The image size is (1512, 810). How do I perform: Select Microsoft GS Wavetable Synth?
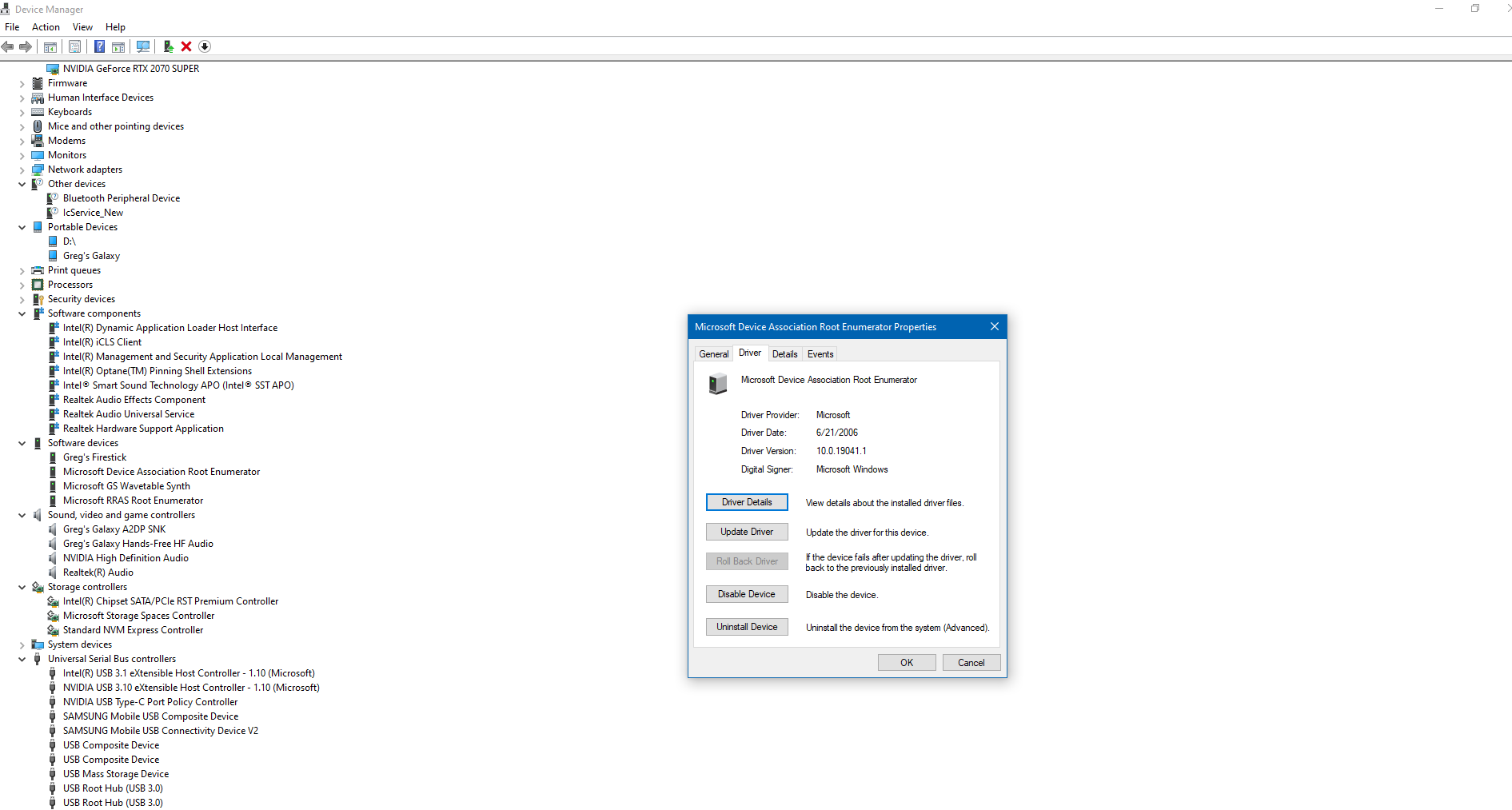pyautogui.click(x=126, y=486)
